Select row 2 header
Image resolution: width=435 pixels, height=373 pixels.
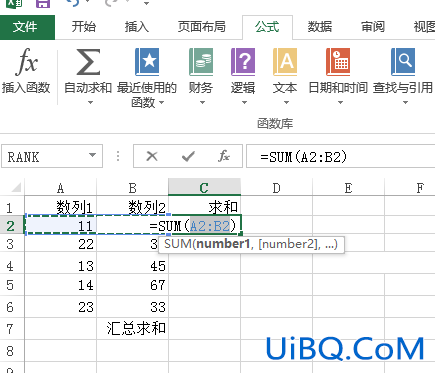click(x=11, y=226)
